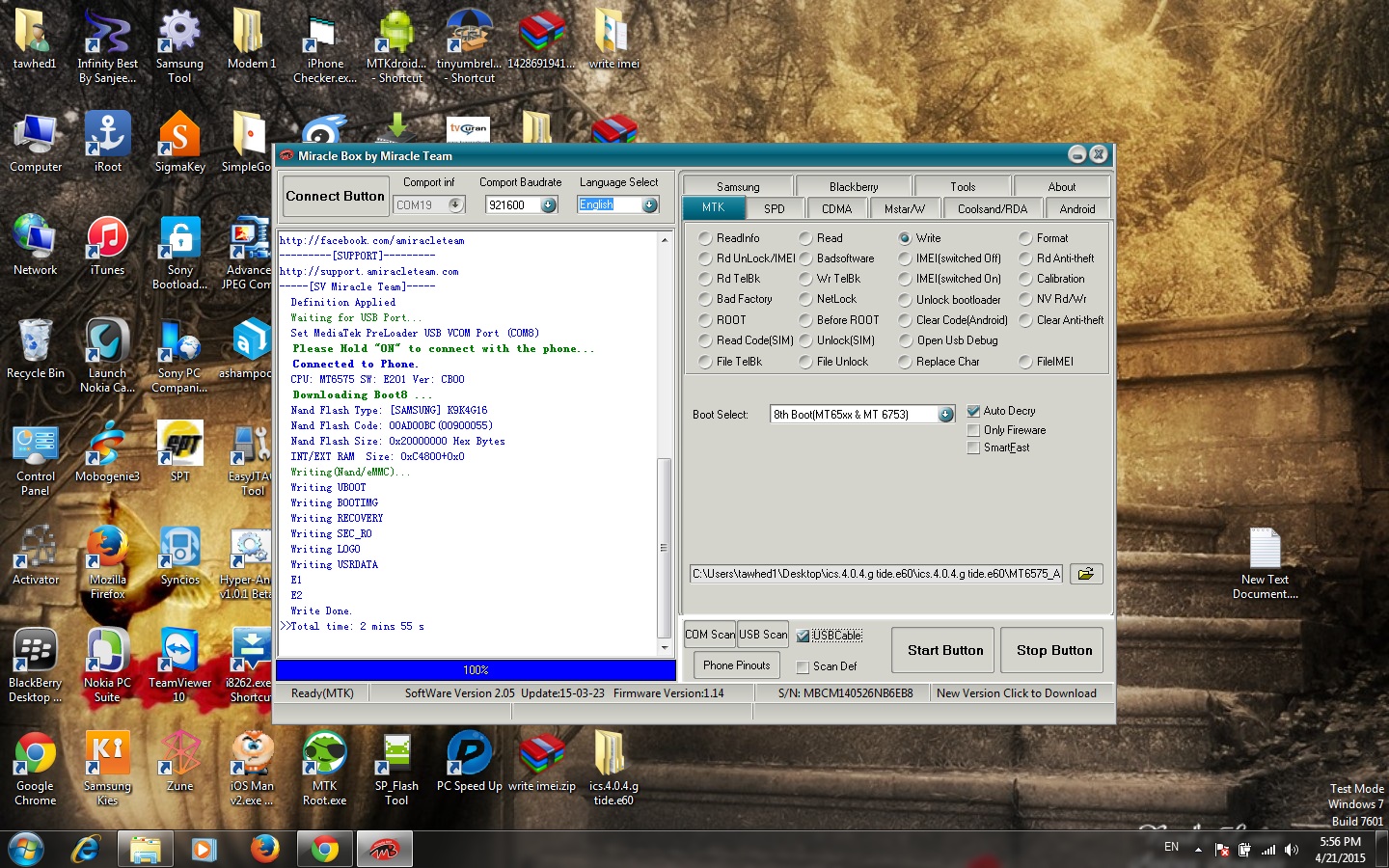Open the SPT desktop icon

179,451
